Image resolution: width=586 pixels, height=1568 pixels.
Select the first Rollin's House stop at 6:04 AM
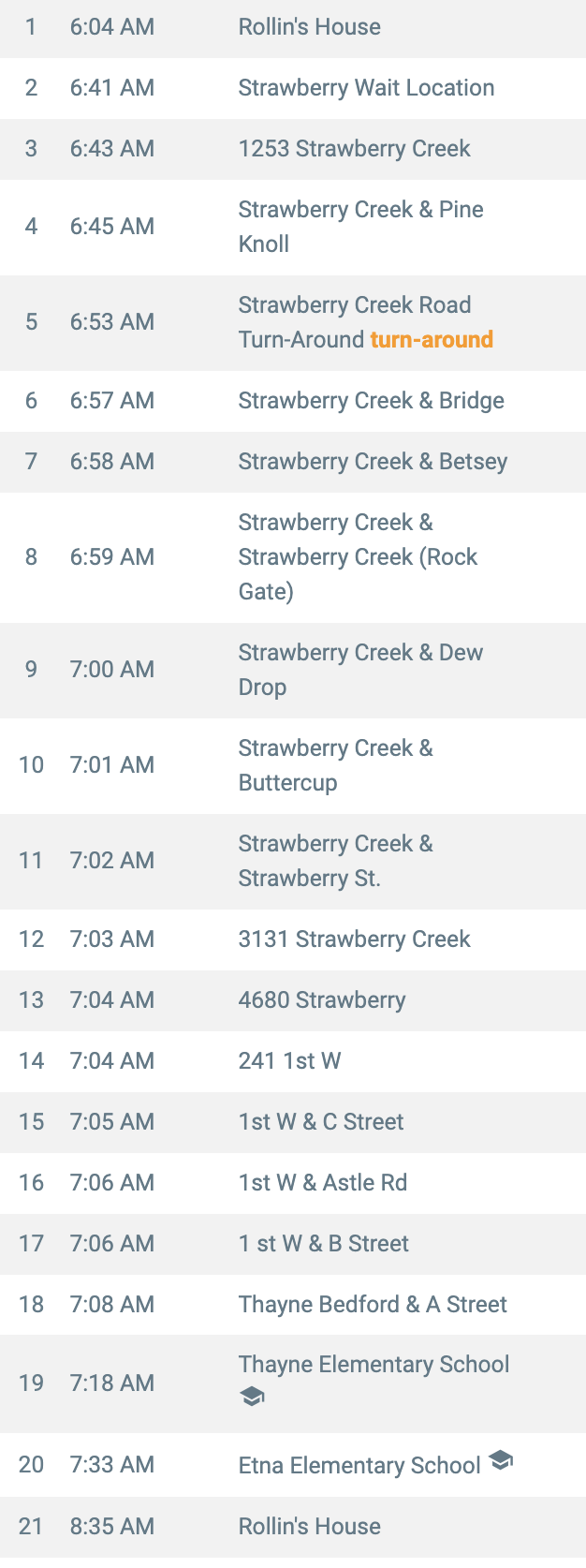click(x=293, y=27)
